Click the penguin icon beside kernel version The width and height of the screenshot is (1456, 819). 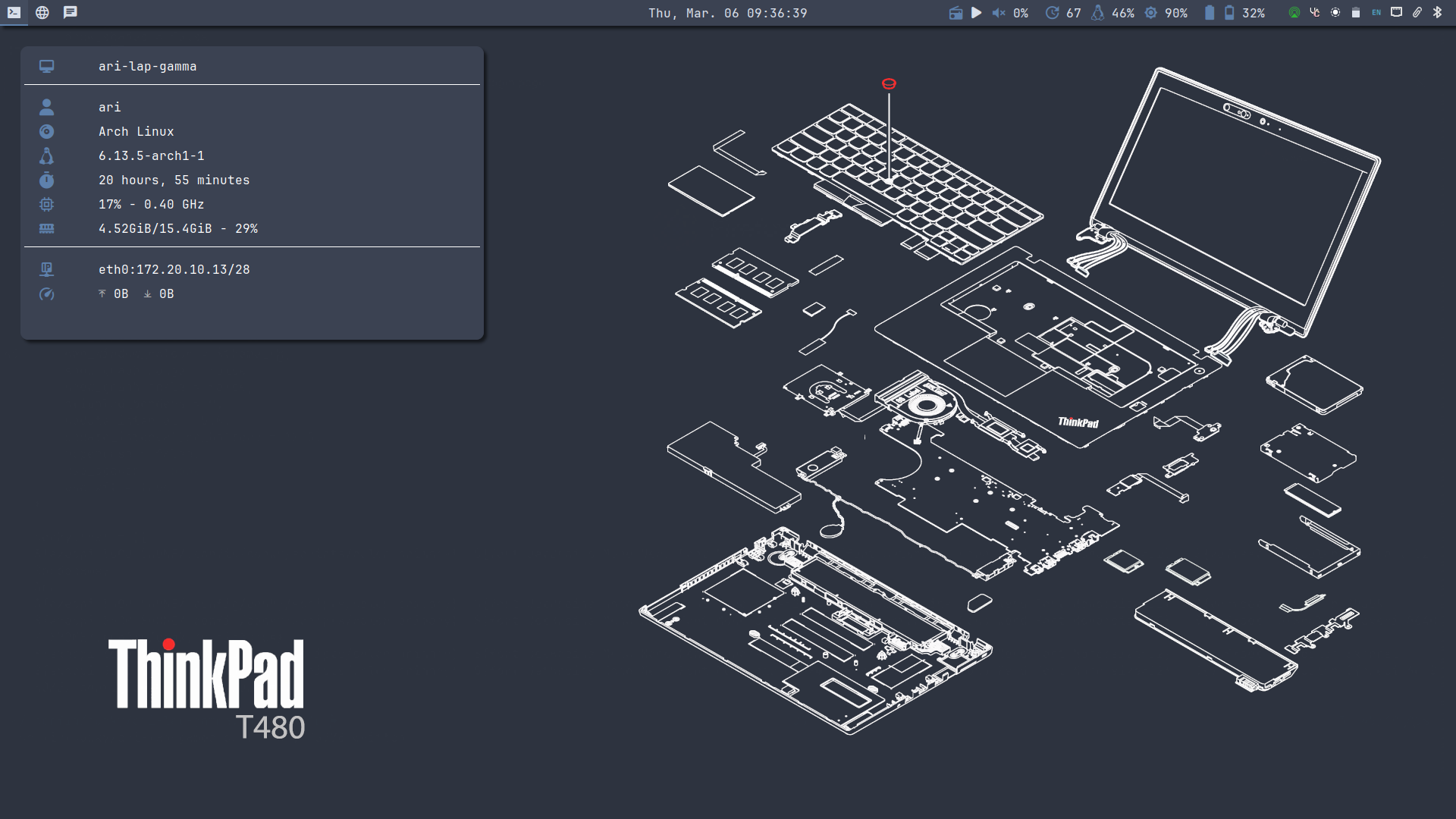46,155
